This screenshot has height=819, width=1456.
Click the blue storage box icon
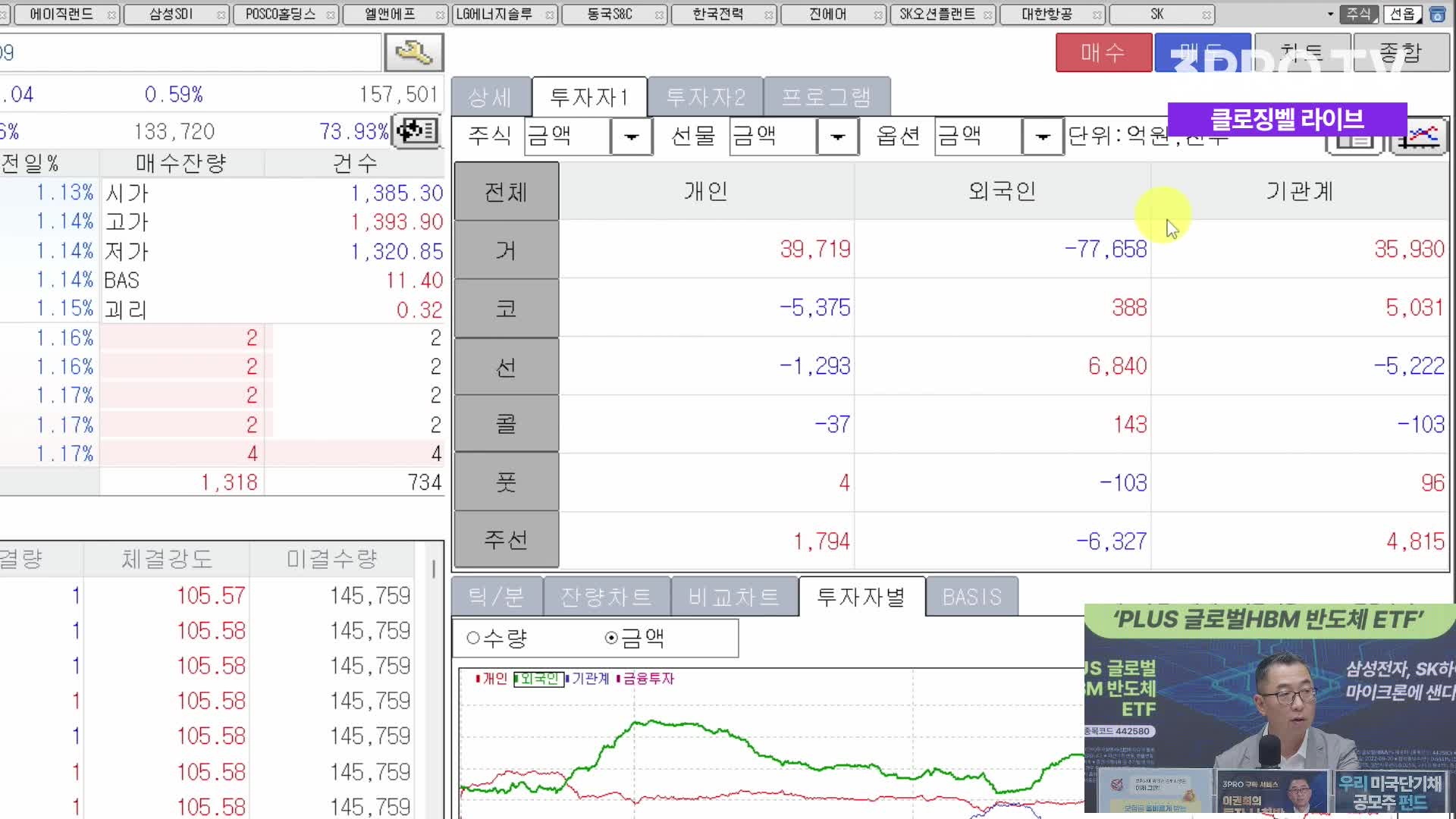pyautogui.click(x=1437, y=14)
